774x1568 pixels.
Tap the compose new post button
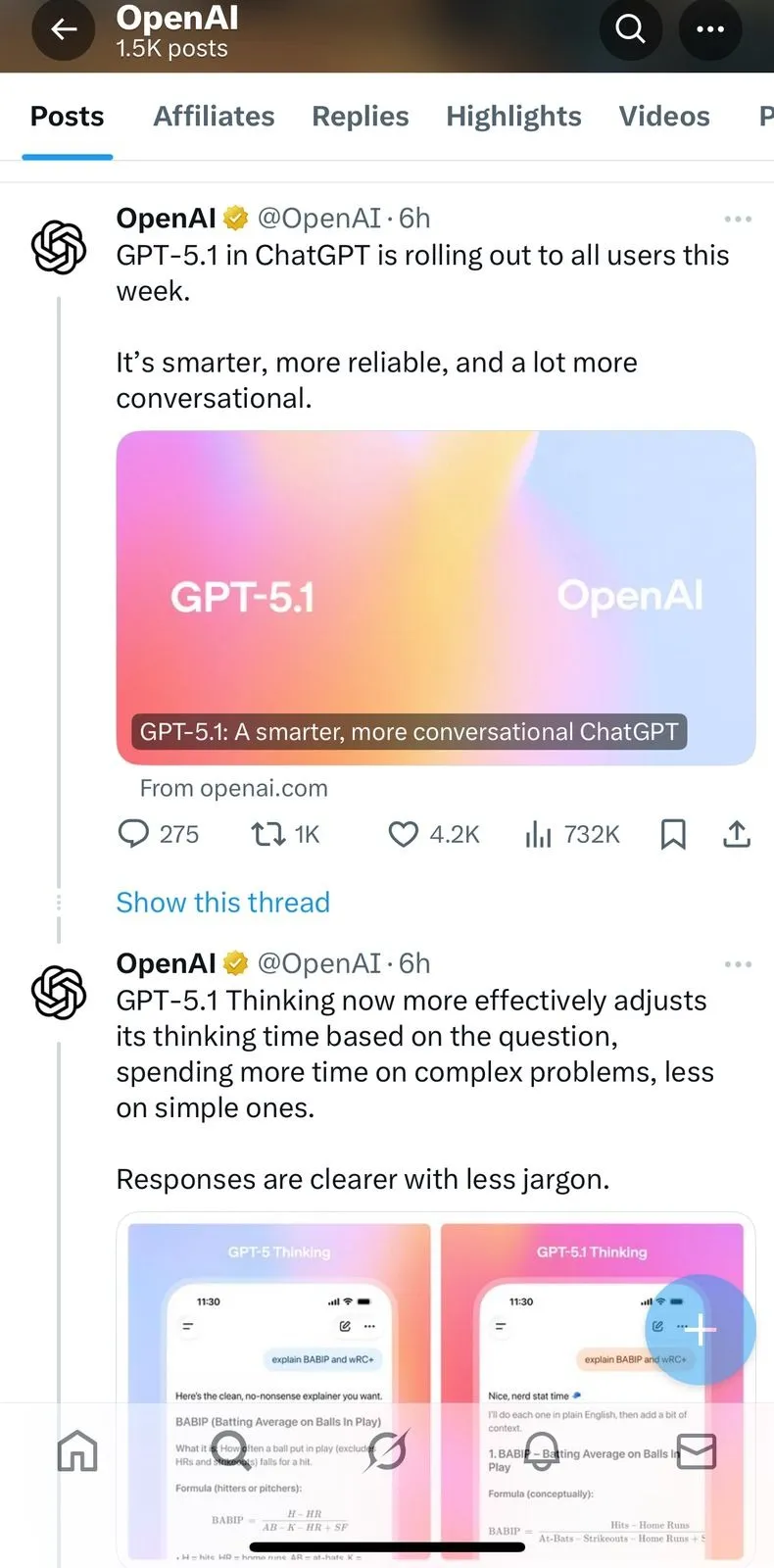(x=701, y=1330)
